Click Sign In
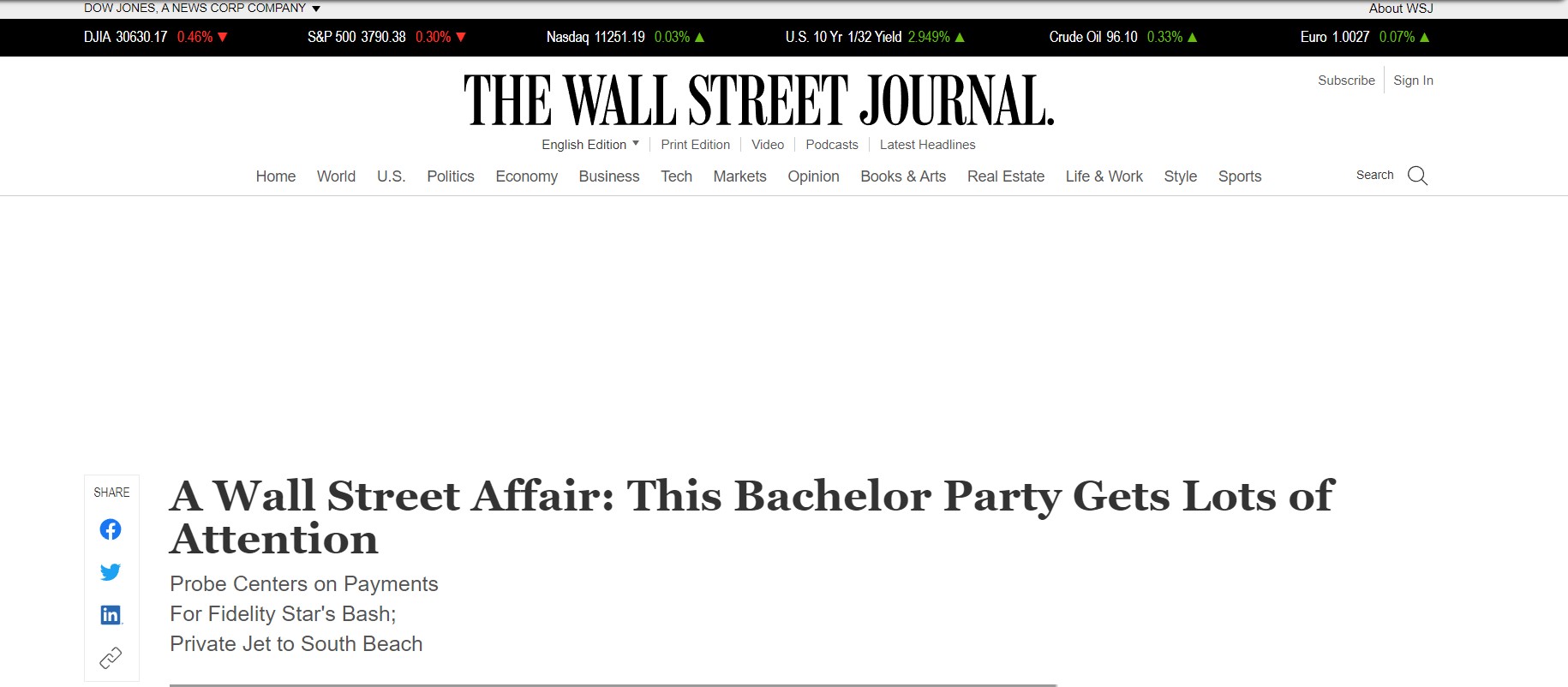The image size is (1568, 687). 1413,81
